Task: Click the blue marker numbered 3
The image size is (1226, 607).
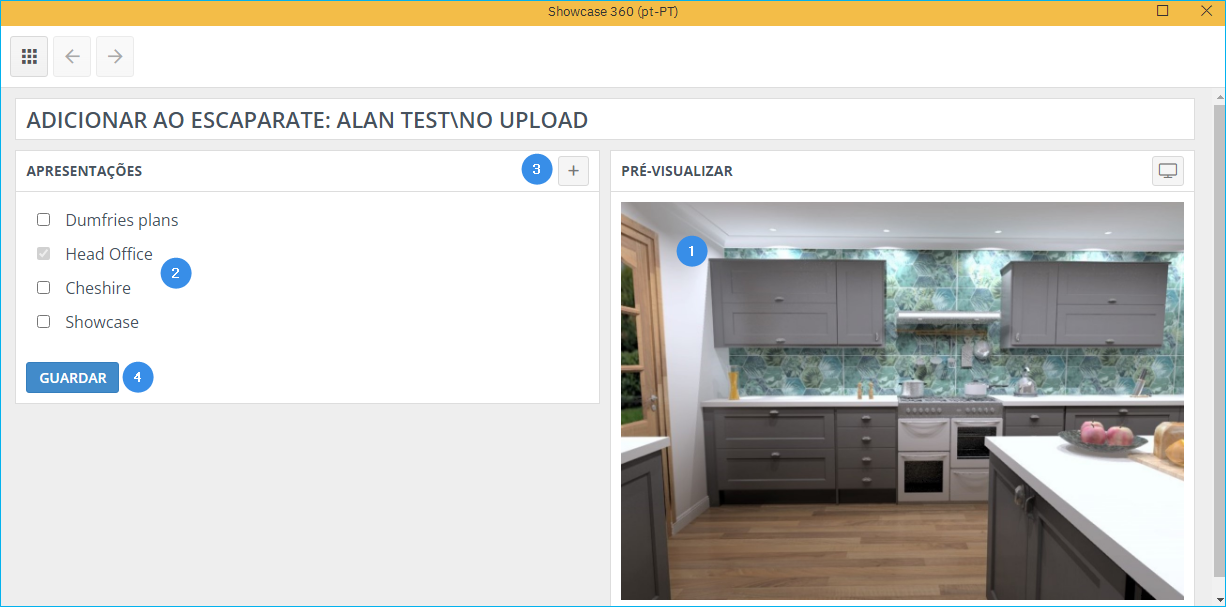Action: (x=537, y=170)
